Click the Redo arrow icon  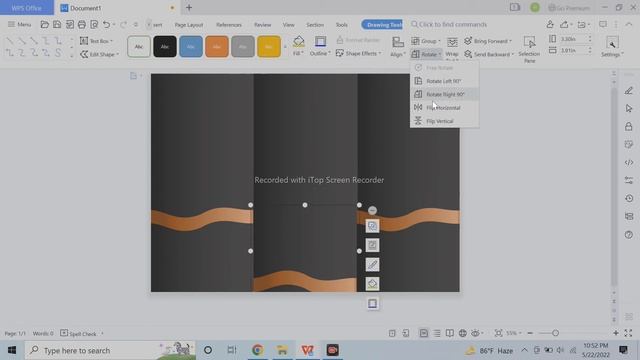tap(124, 24)
